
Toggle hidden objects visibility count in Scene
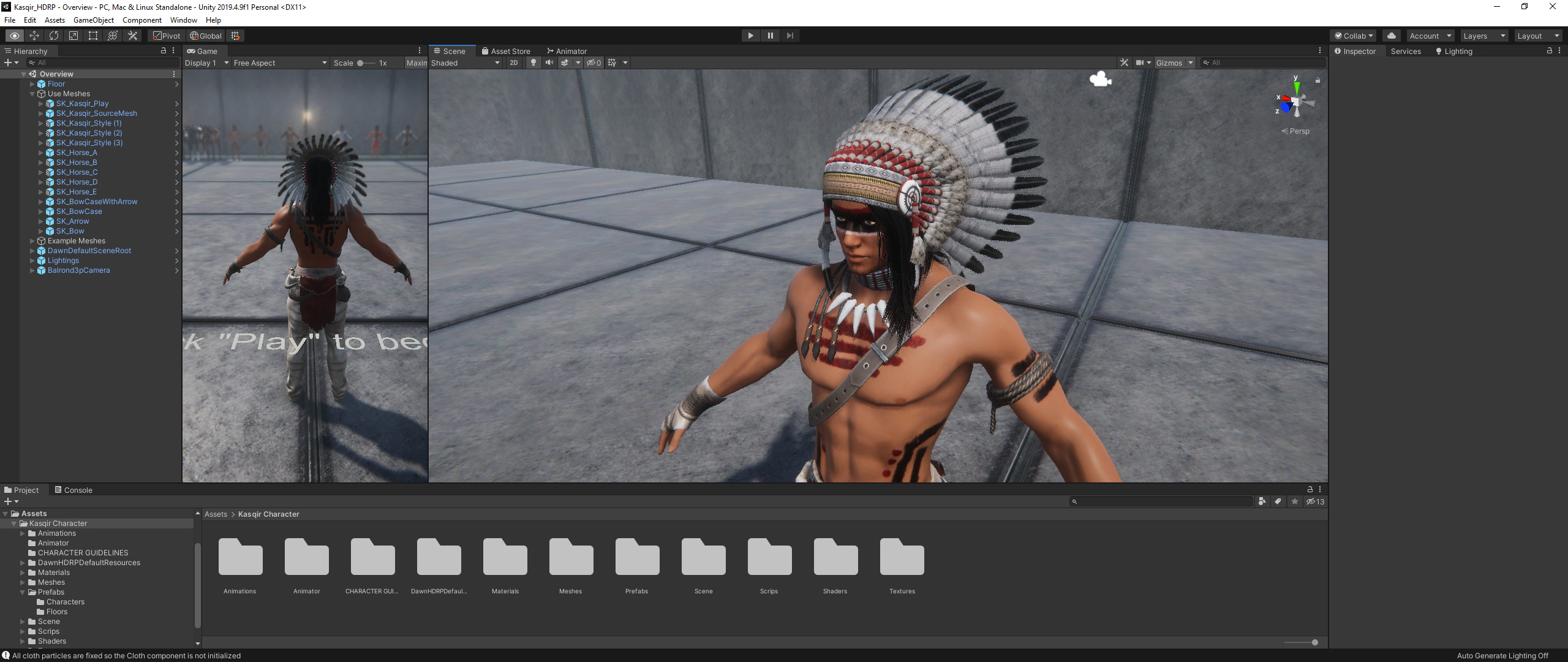pos(594,63)
